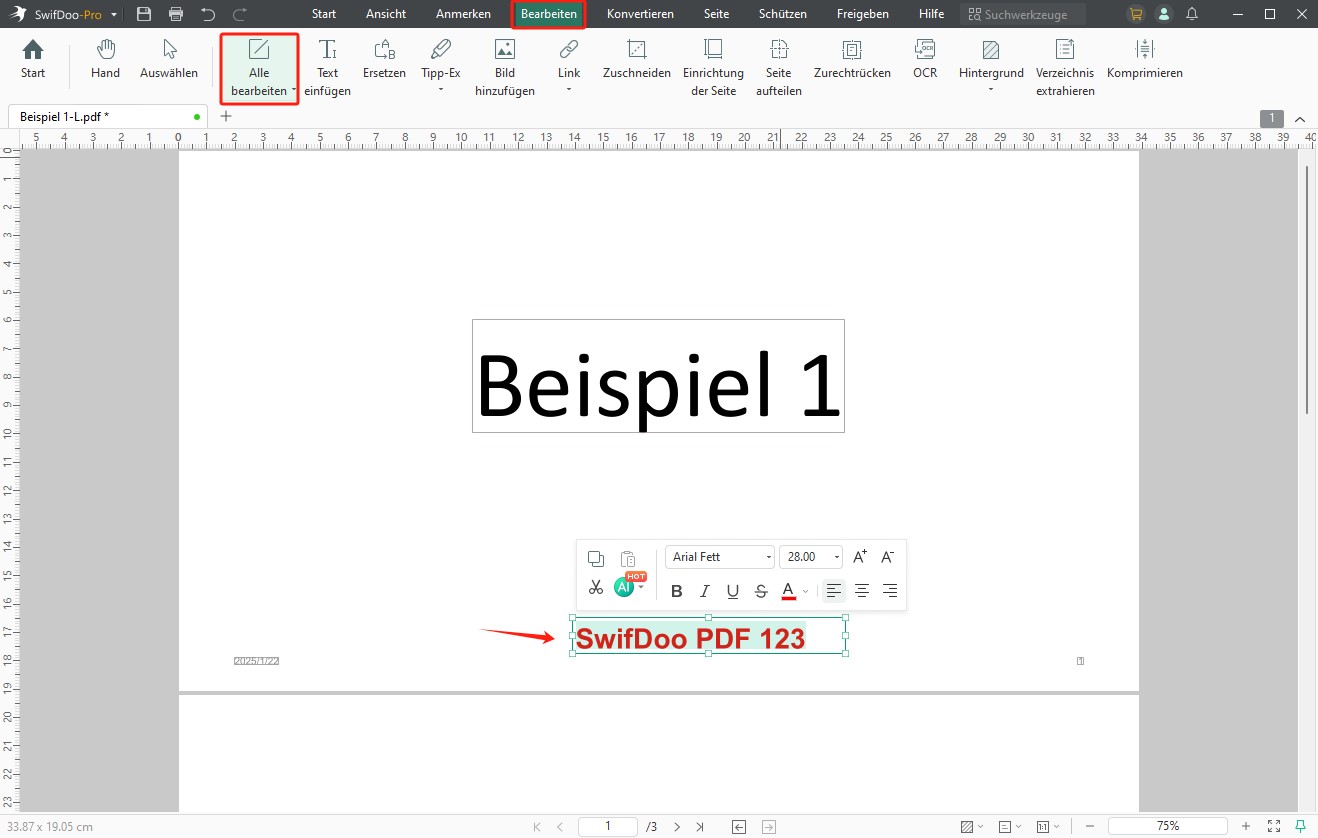The width and height of the screenshot is (1318, 838).
Task: Expand the AI button dropdown arrow
Action: coord(641,588)
